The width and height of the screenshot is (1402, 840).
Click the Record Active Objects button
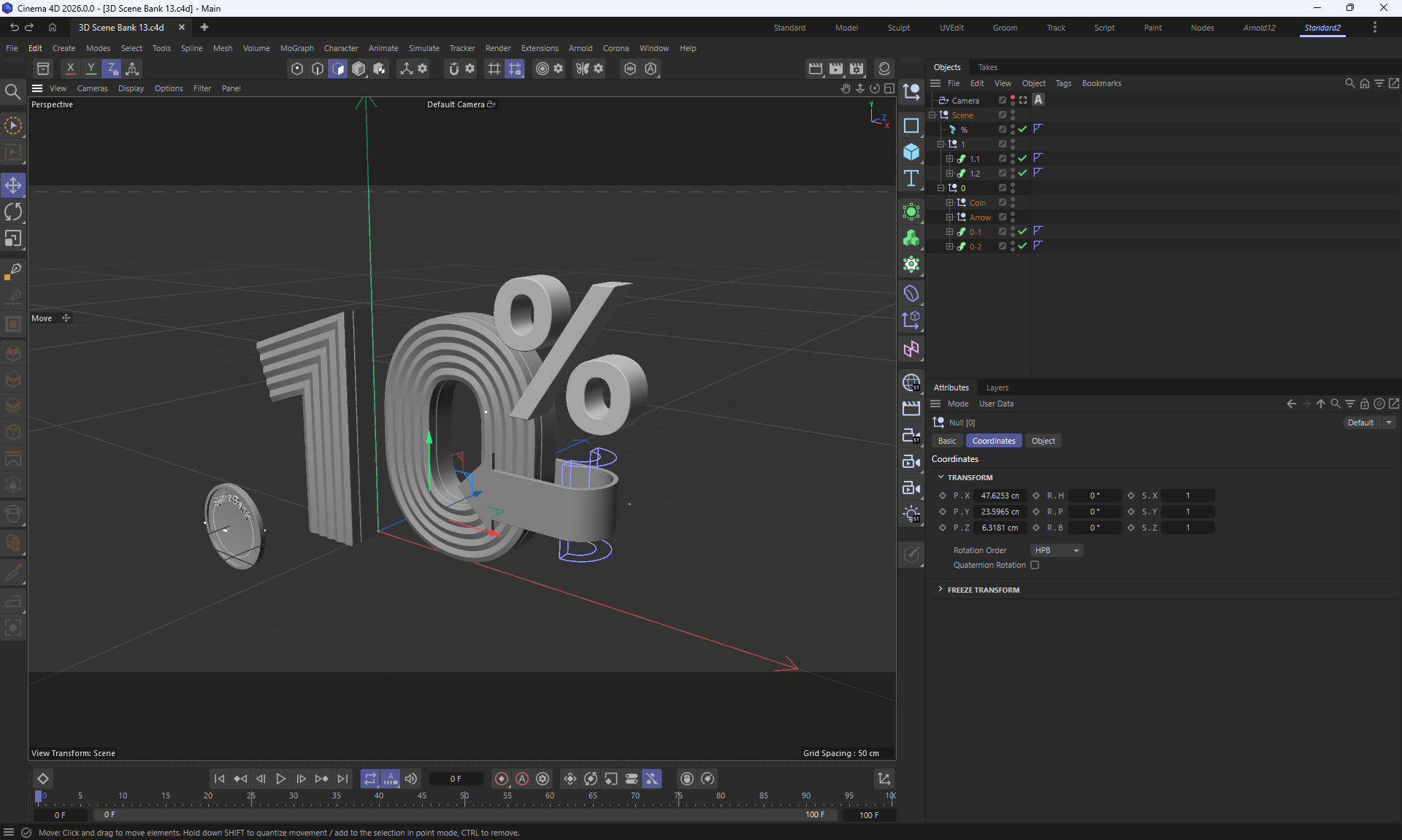(501, 779)
